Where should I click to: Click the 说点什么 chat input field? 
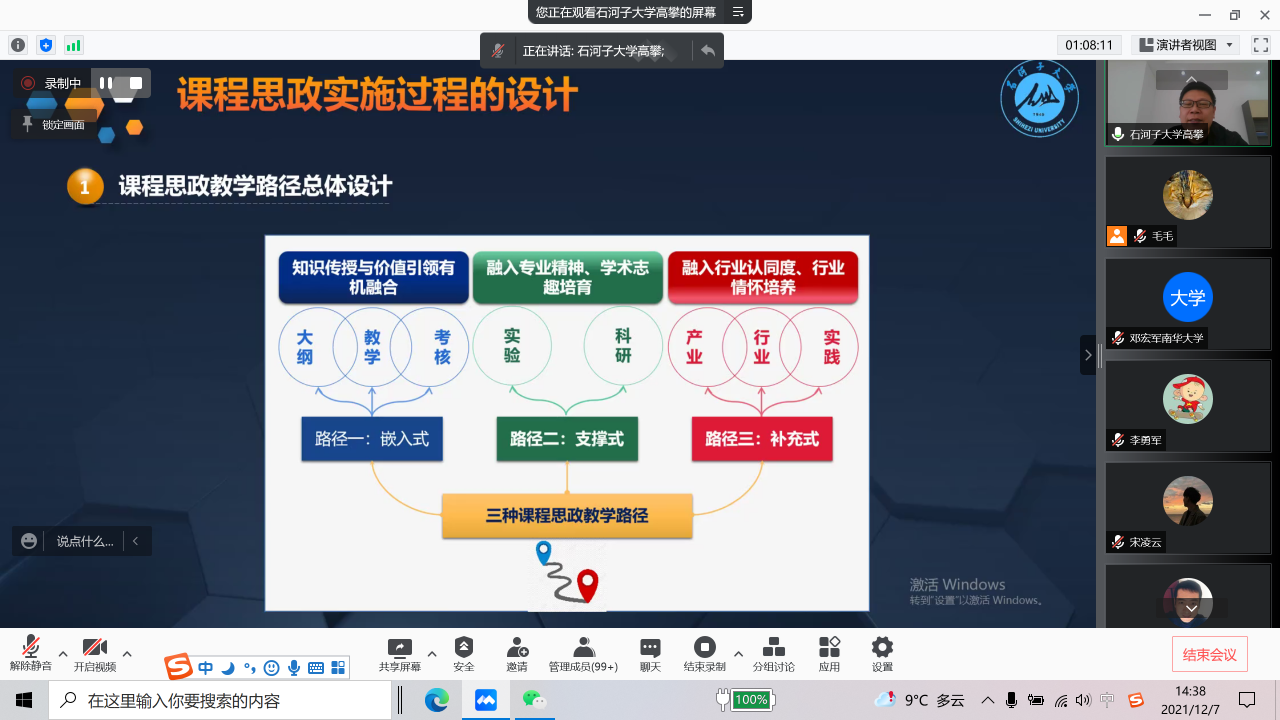coord(84,541)
